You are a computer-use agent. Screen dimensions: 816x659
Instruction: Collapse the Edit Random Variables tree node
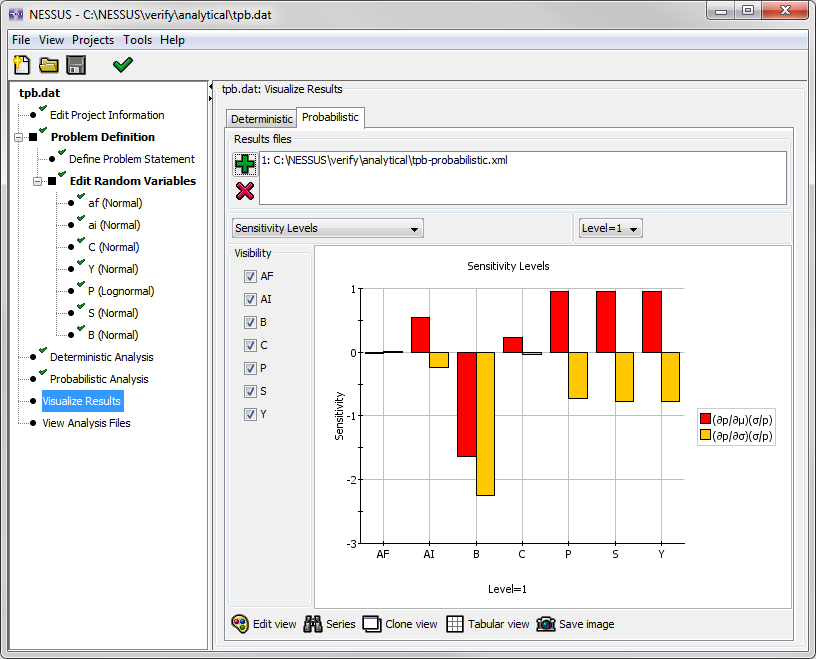click(38, 181)
